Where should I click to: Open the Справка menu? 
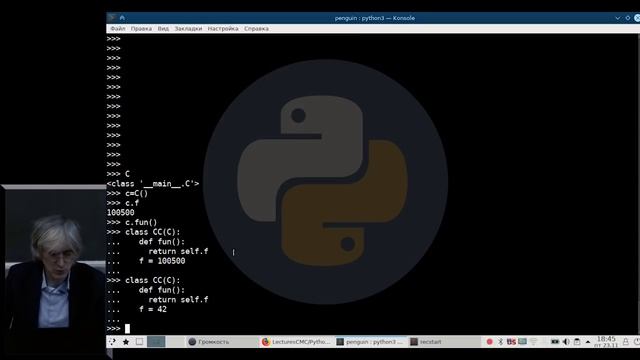pos(256,29)
